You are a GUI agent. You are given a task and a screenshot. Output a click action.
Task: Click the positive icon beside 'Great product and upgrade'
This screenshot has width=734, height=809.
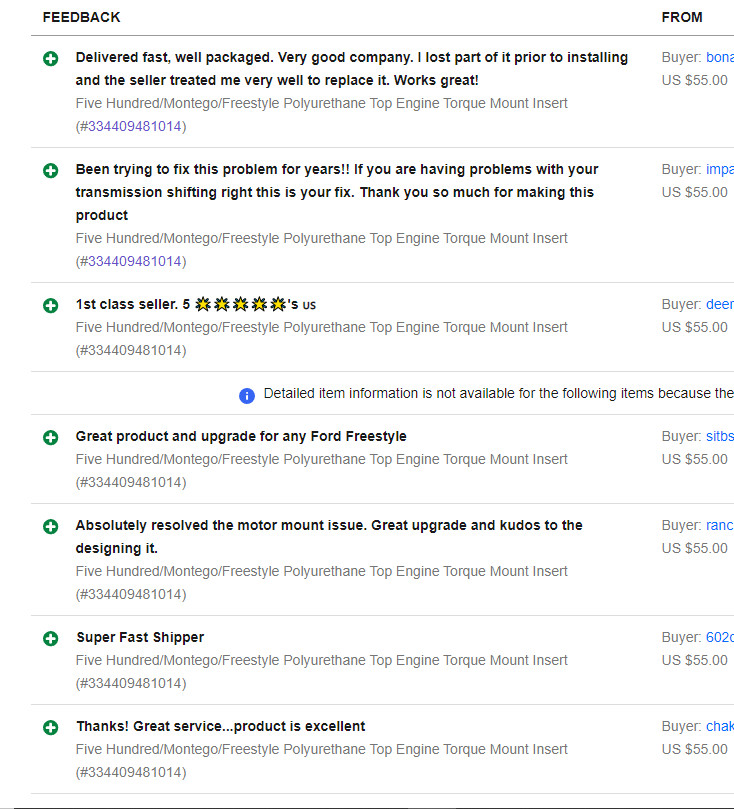tap(51, 438)
